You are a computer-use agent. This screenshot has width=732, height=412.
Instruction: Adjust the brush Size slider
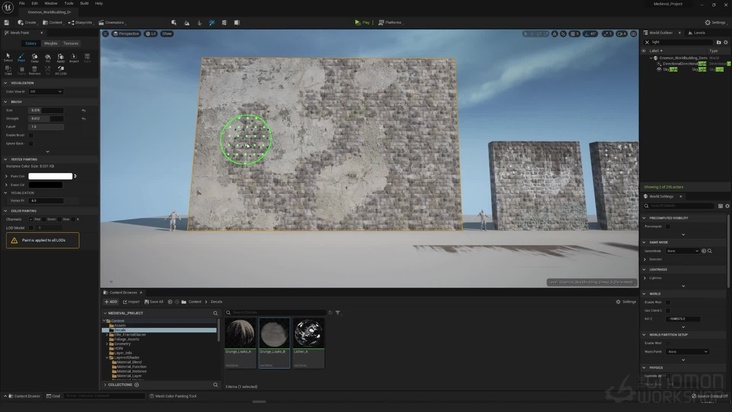click(x=46, y=110)
